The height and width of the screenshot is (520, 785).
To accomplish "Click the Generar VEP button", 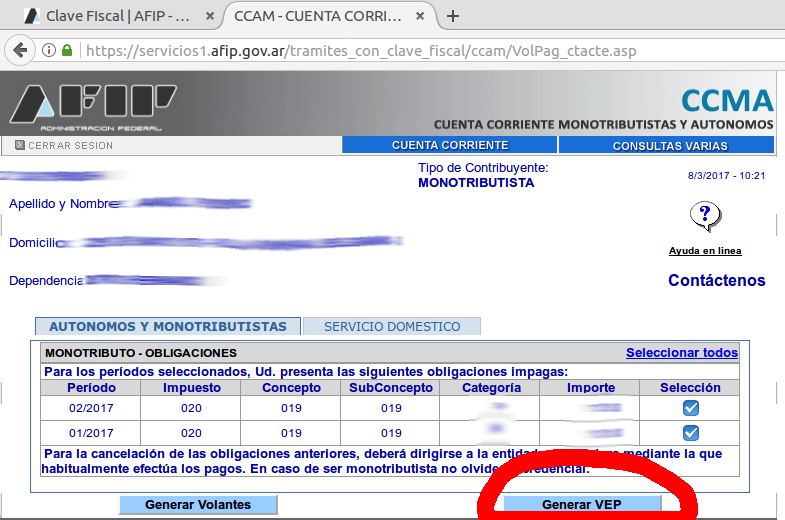I will click(582, 504).
